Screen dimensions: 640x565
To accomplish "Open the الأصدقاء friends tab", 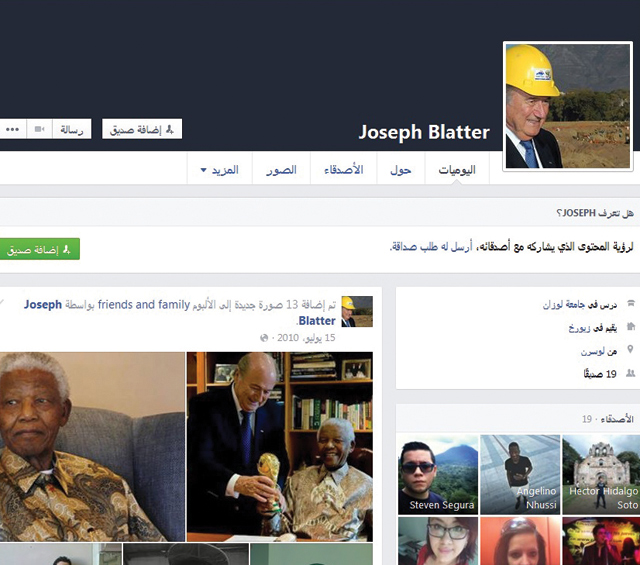I will coord(344,170).
